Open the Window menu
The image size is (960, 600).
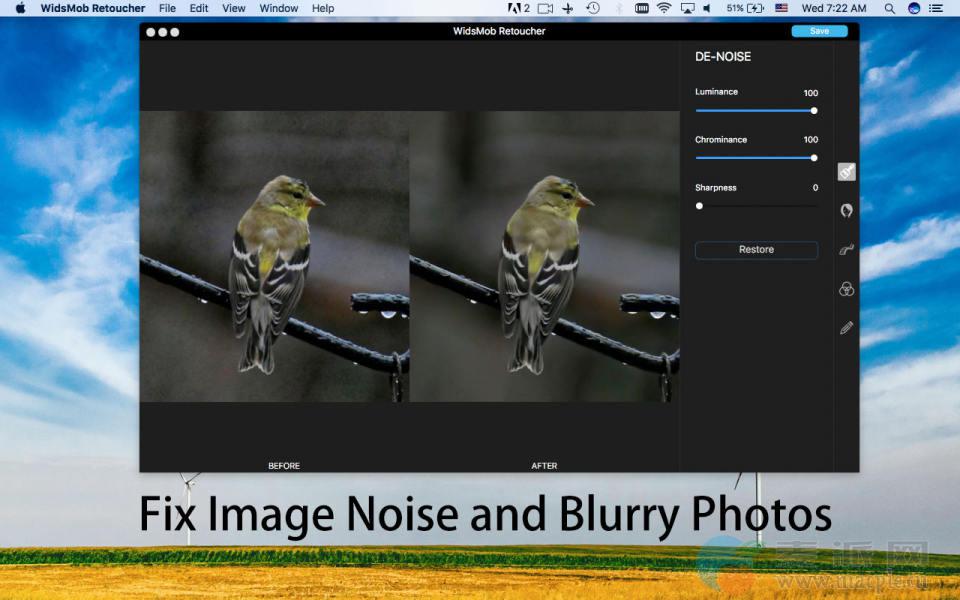[x=278, y=8]
